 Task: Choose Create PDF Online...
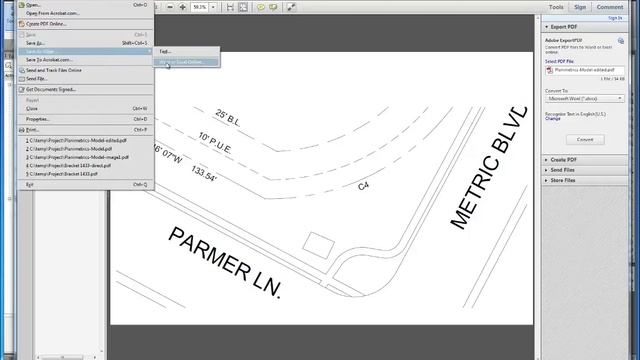point(85,24)
